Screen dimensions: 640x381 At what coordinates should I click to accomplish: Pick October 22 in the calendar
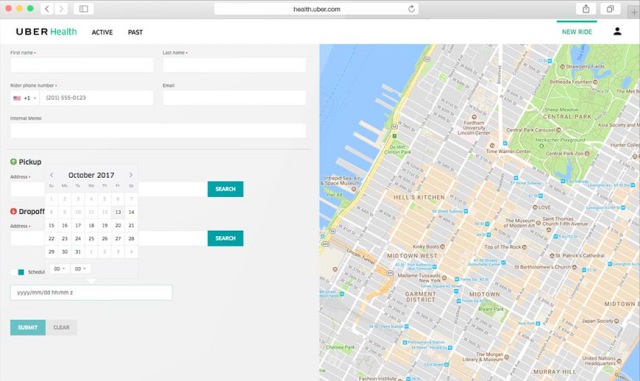(51, 238)
